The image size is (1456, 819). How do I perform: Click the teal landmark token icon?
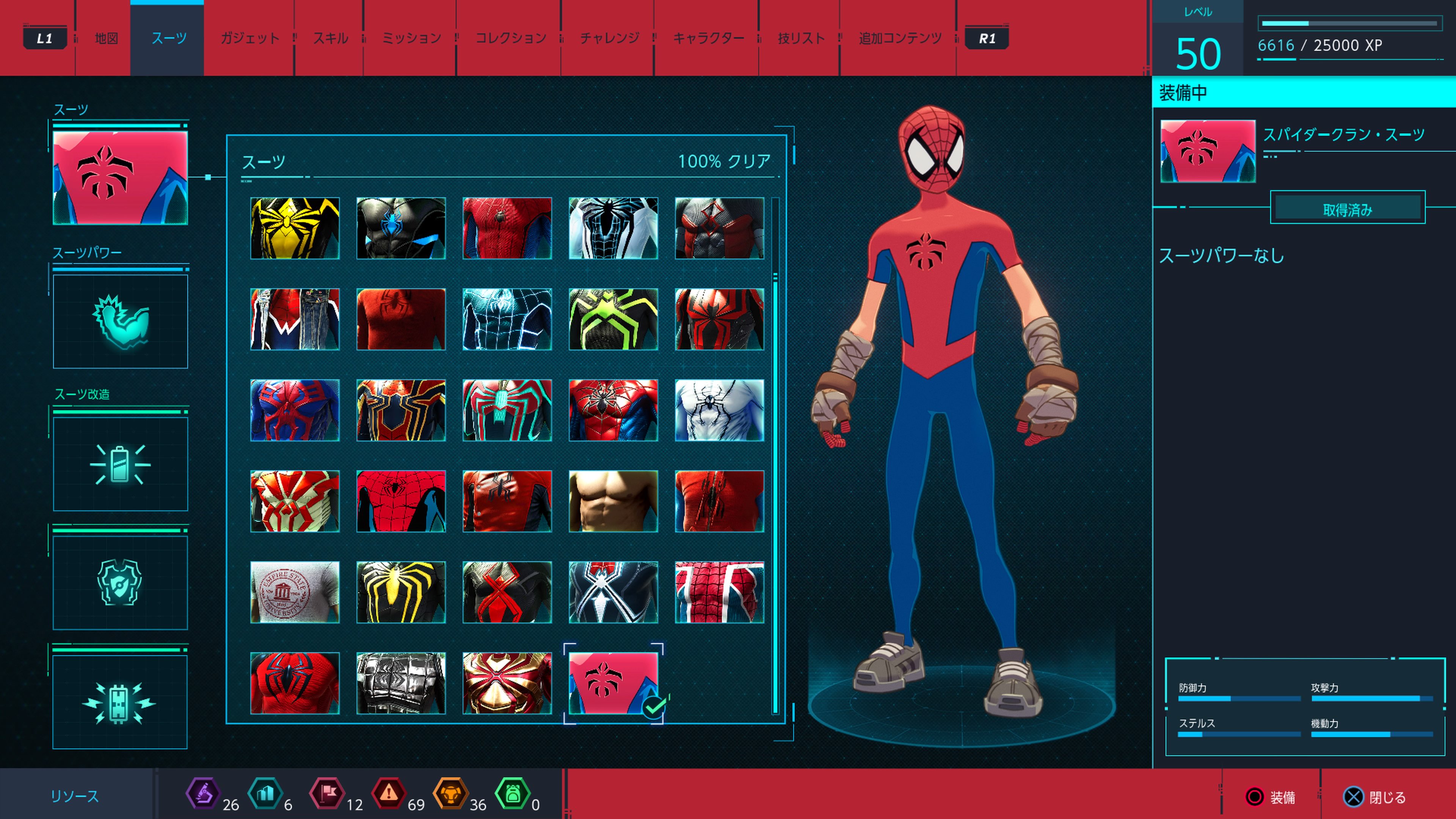265,794
